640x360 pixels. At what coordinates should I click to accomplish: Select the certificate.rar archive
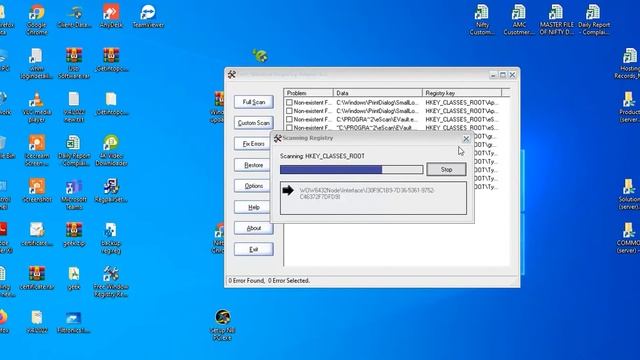click(37, 278)
